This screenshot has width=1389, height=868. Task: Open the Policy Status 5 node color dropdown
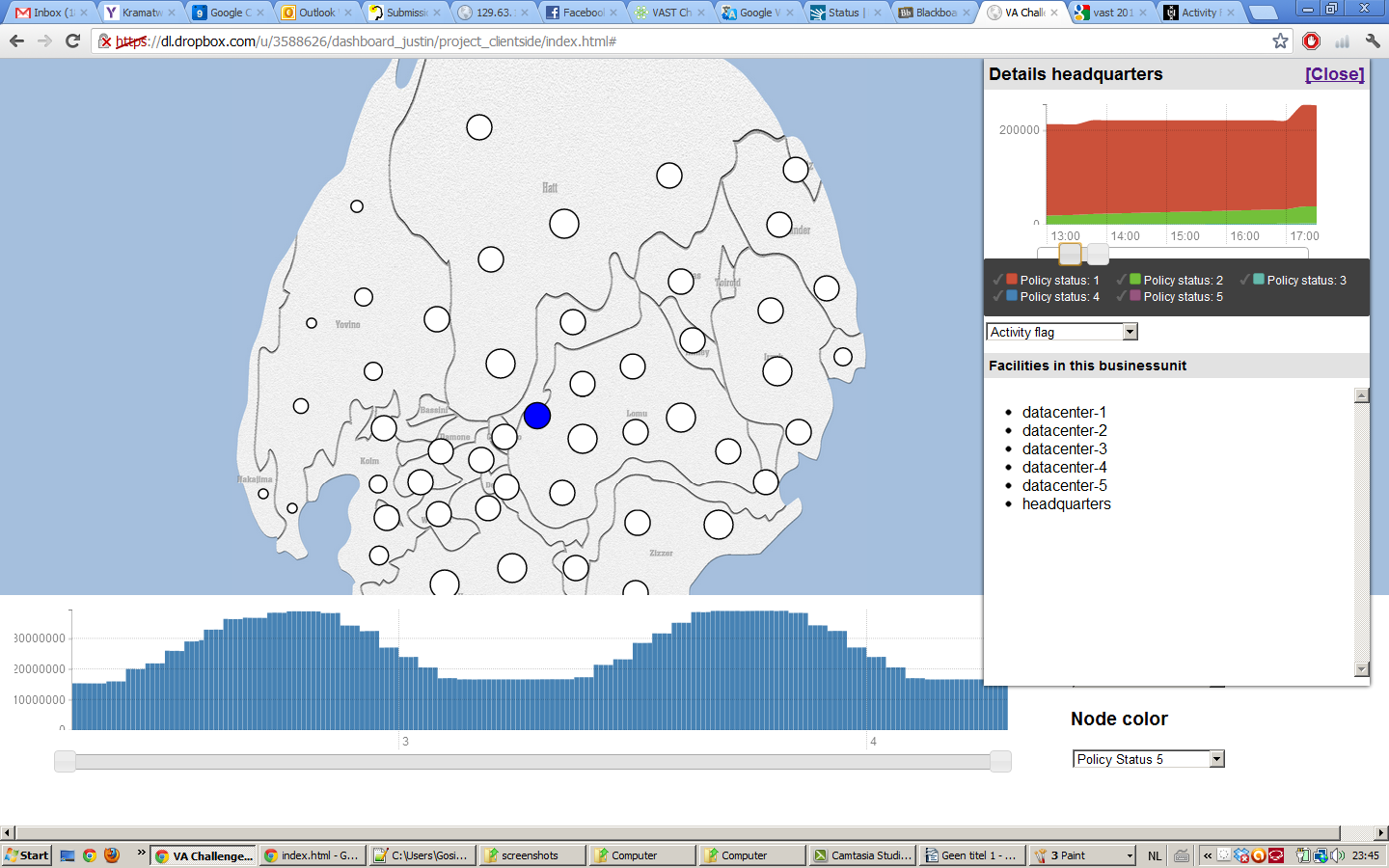click(1149, 759)
